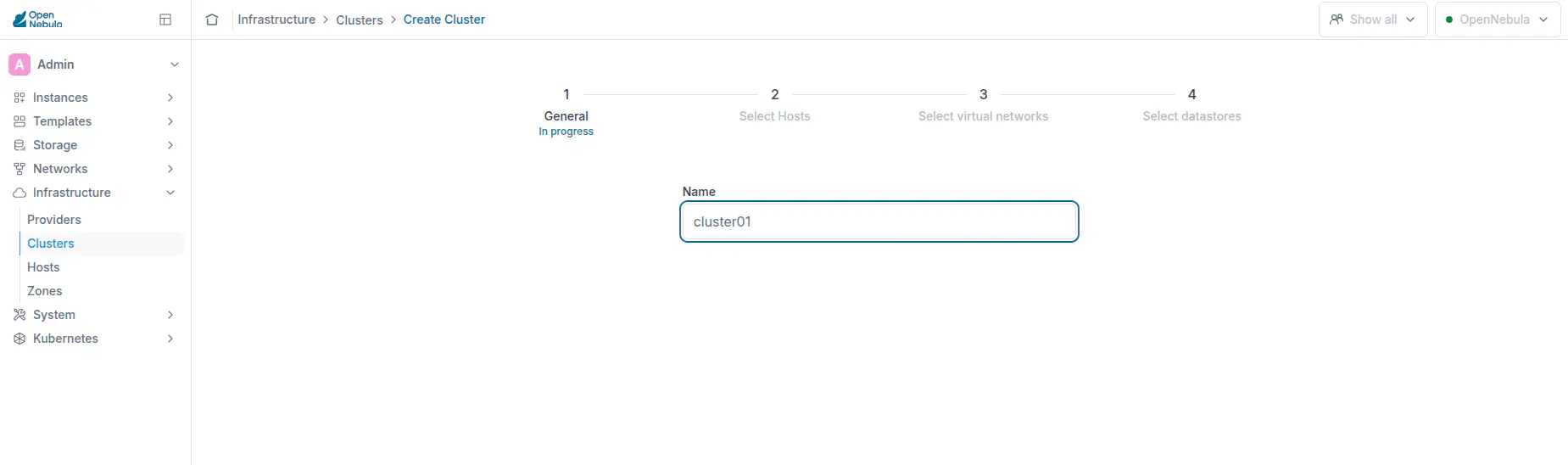1568x465 pixels.
Task: Go to home via house icon
Action: click(x=212, y=20)
